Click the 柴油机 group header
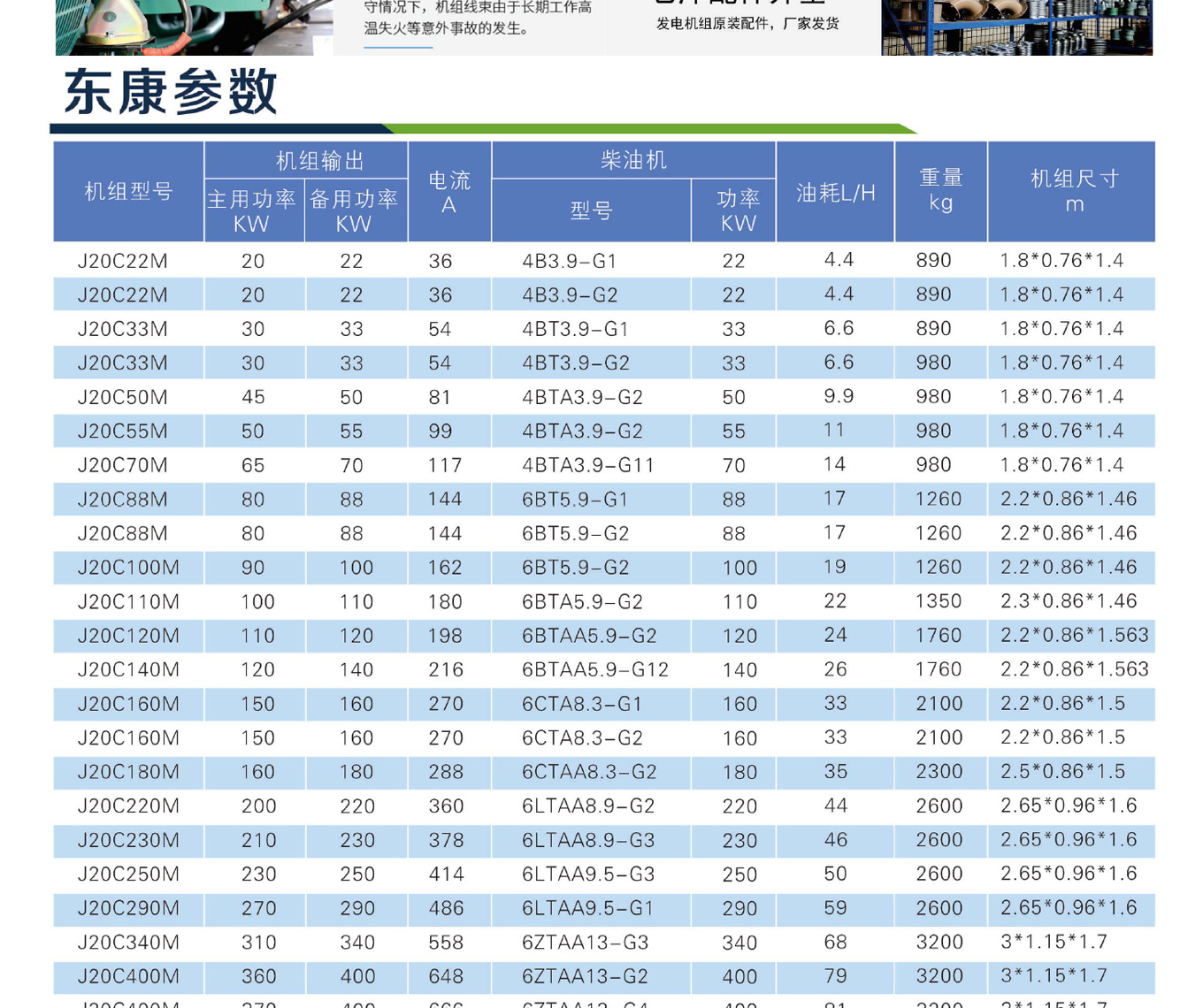This screenshot has width=1203, height=1008. click(633, 160)
